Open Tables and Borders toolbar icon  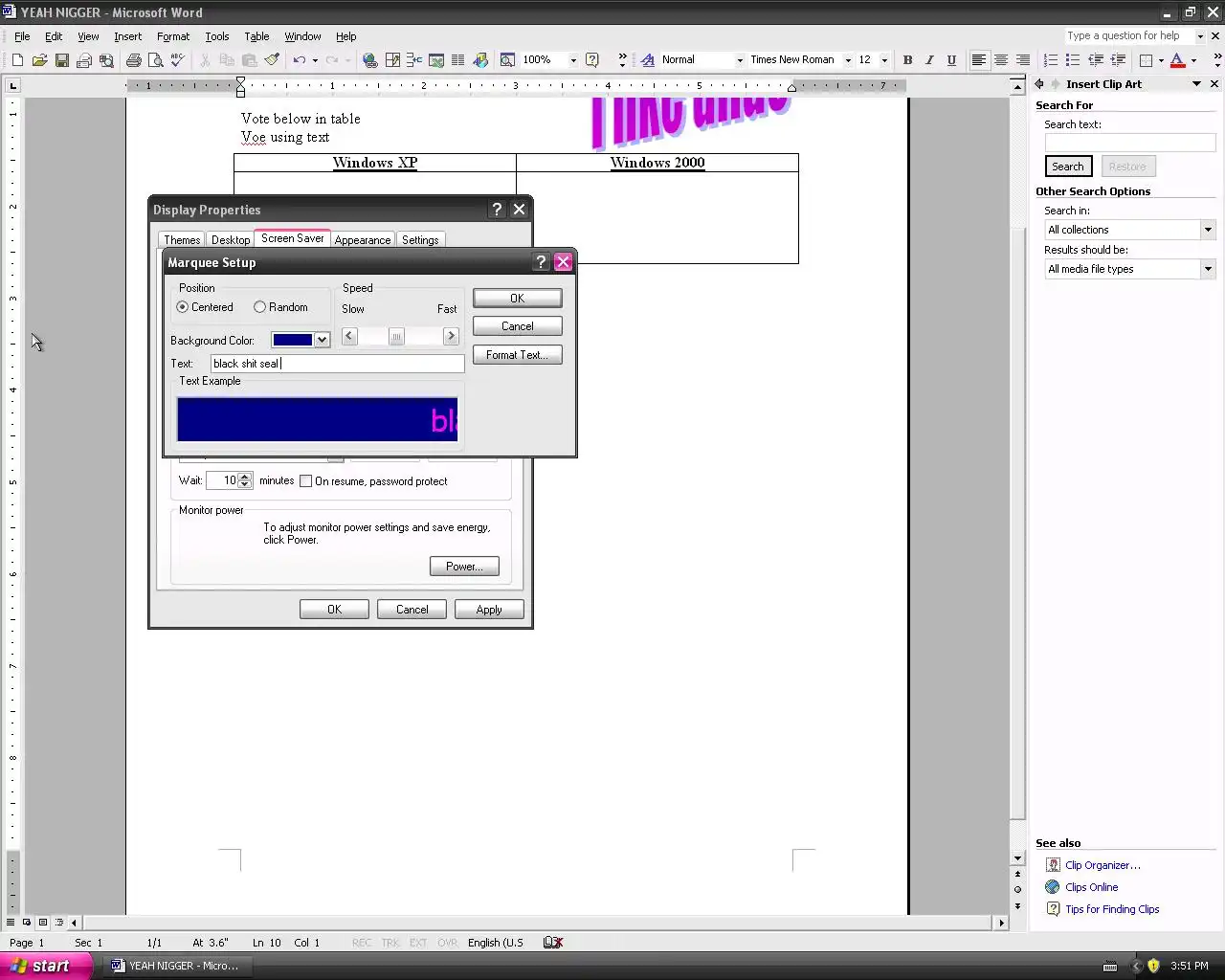pos(392,59)
